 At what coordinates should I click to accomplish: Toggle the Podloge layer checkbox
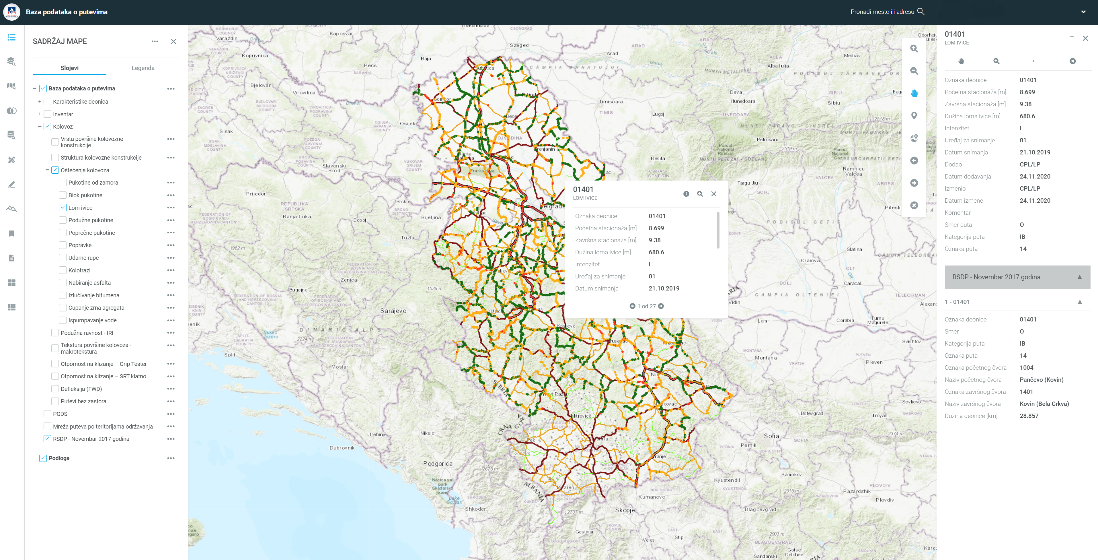click(43, 458)
